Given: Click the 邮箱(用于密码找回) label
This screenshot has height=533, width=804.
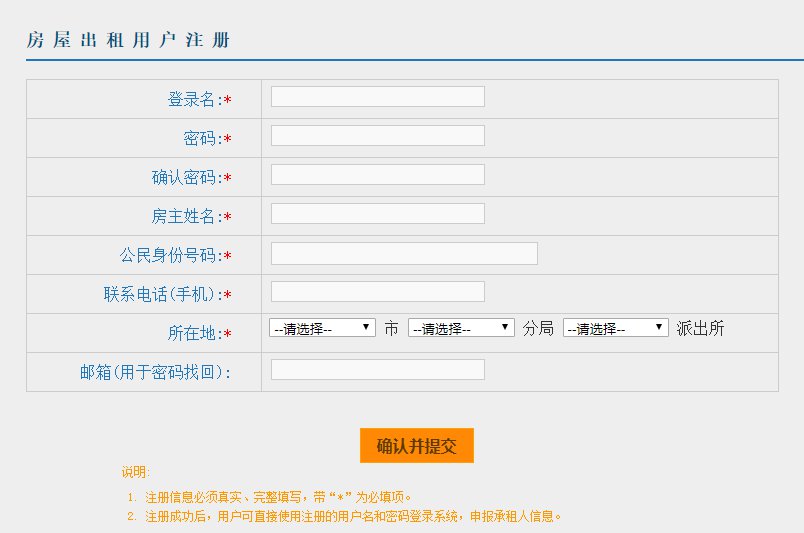Looking at the screenshot, I should (155, 372).
